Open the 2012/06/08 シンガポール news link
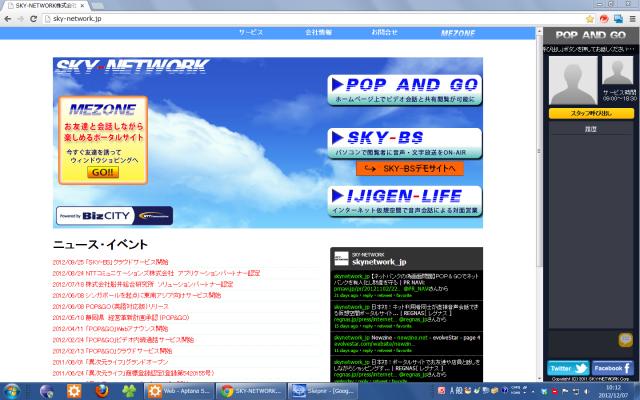 click(x=137, y=295)
